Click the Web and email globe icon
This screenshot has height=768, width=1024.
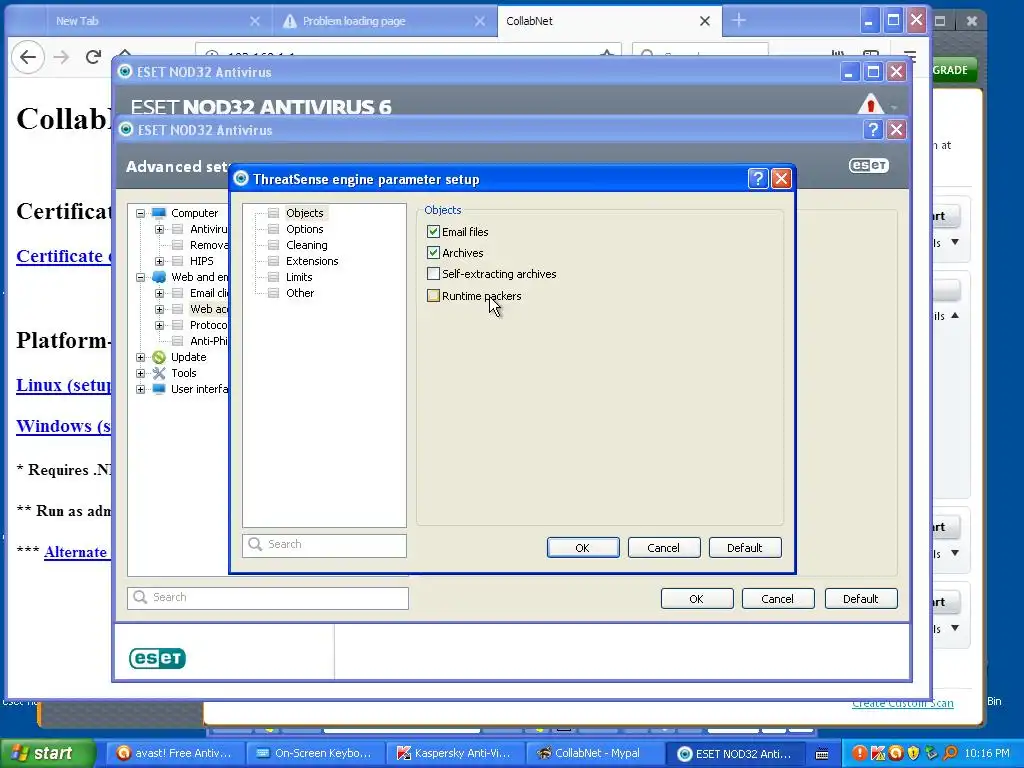point(159,277)
